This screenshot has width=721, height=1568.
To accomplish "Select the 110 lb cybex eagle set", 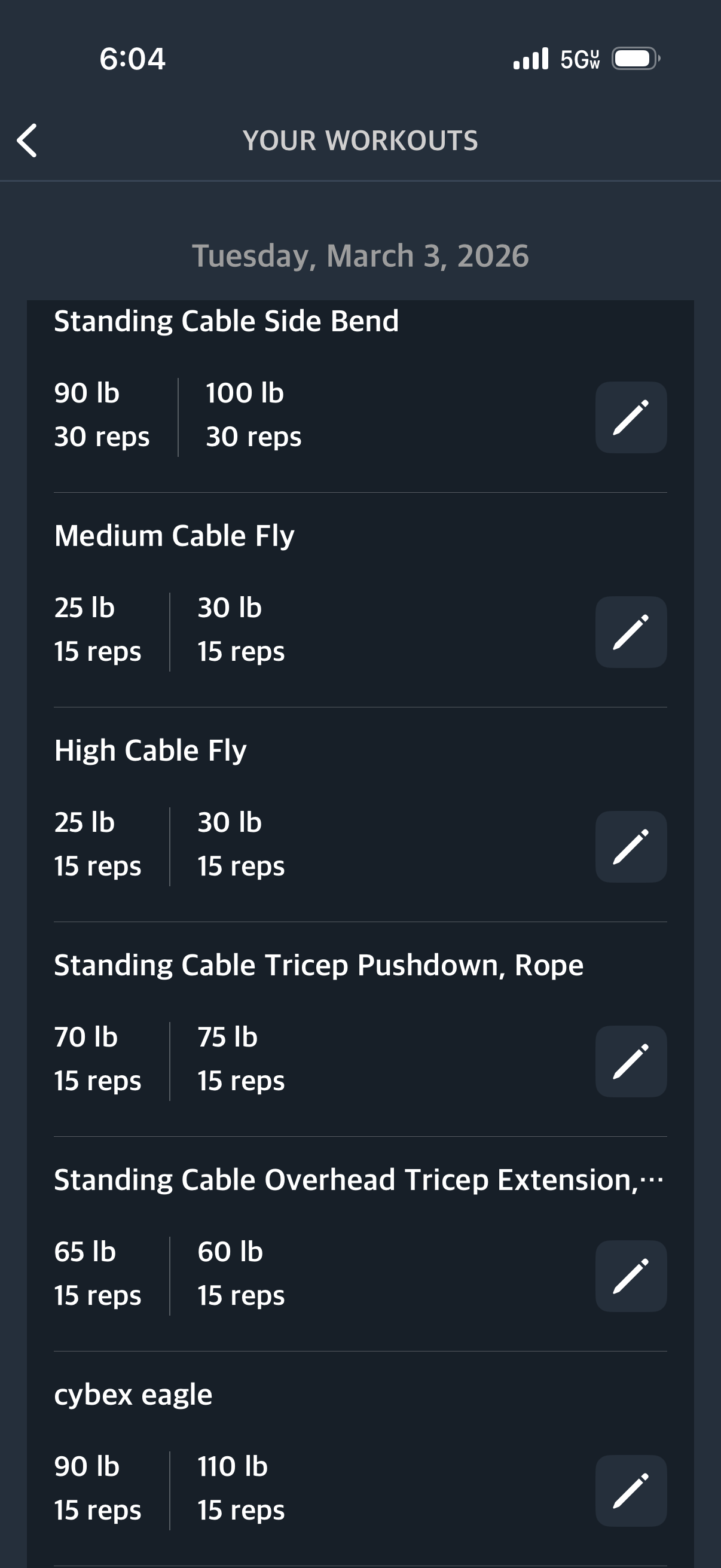I will coord(240,1488).
